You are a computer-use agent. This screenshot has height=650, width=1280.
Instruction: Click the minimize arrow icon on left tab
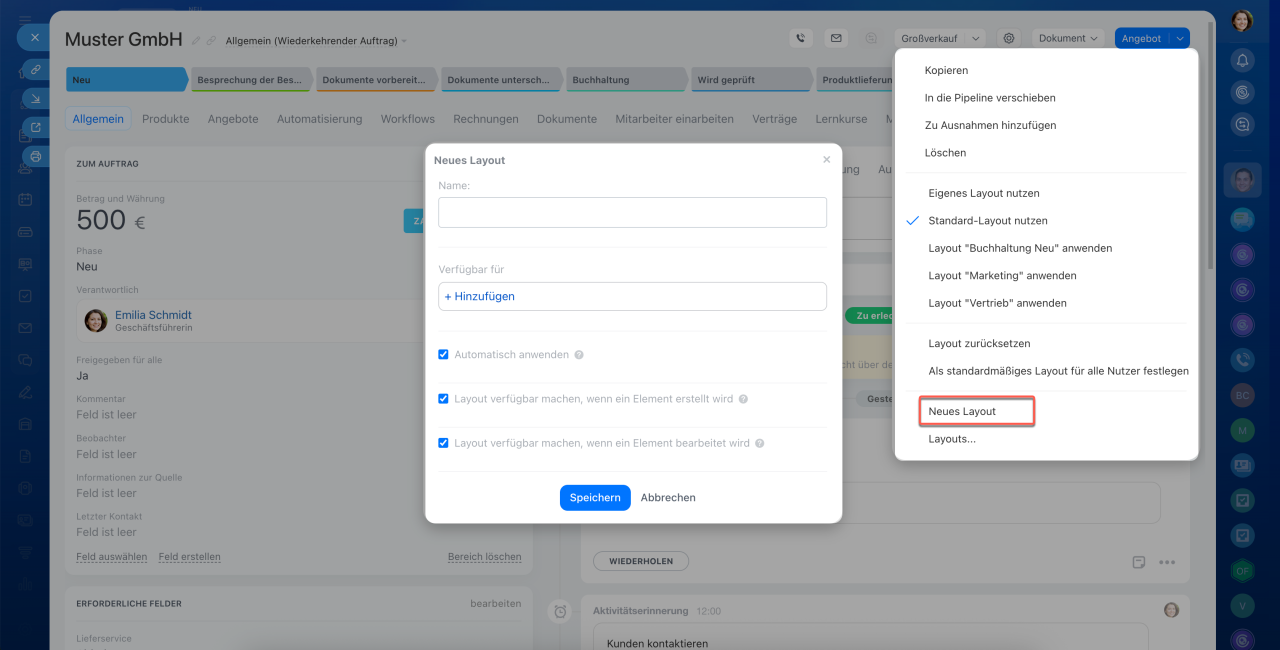pos(36,99)
